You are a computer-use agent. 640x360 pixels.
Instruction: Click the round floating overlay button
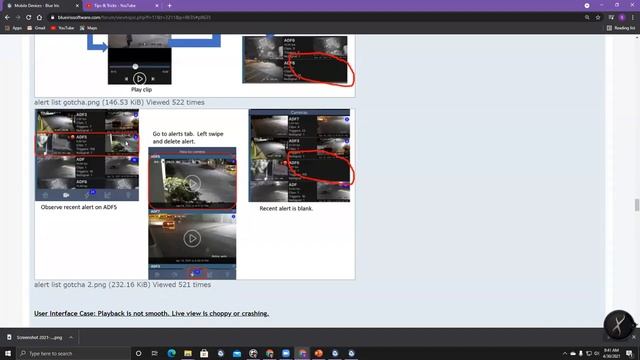[x=619, y=325]
